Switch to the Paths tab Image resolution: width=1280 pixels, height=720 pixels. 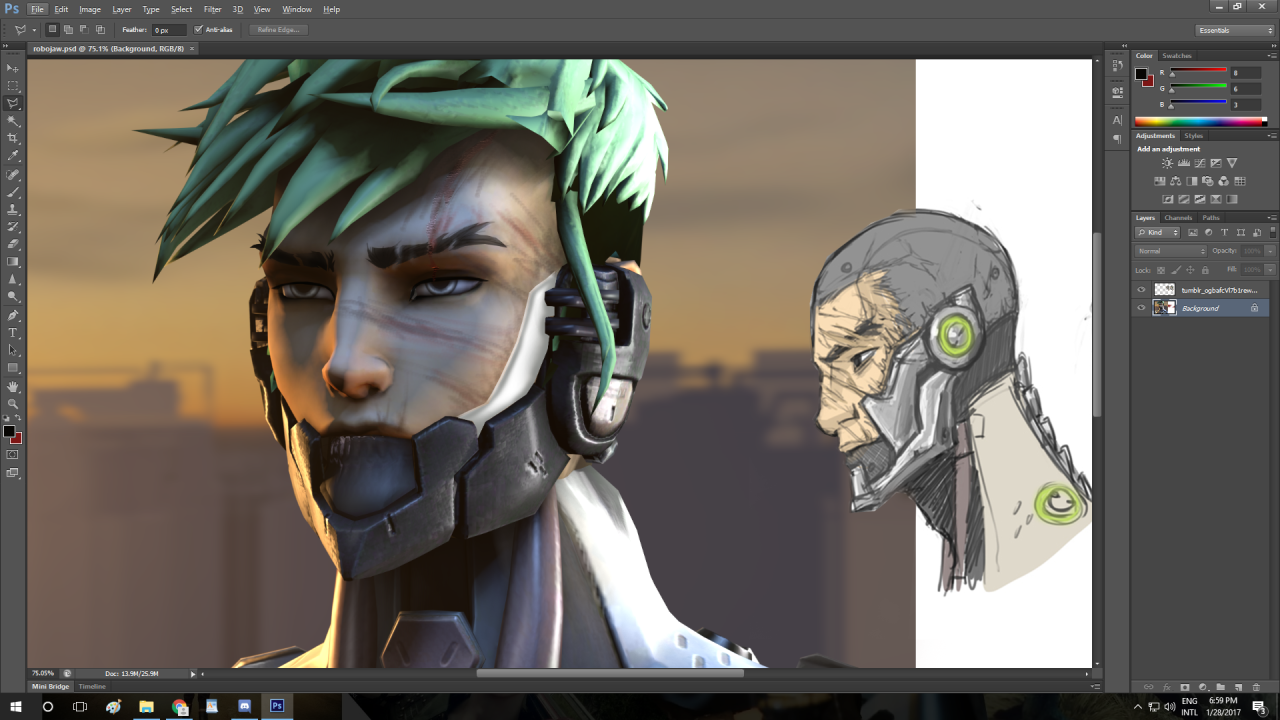1211,217
